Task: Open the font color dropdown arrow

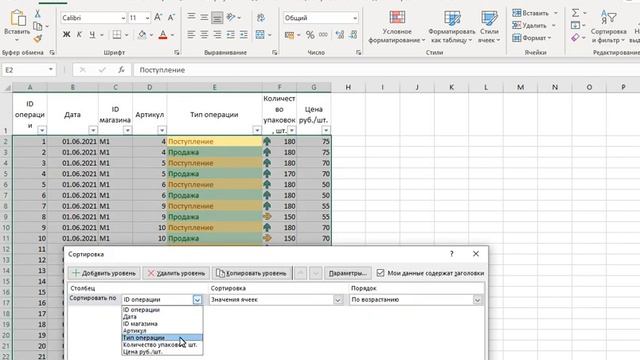Action: coord(172,35)
